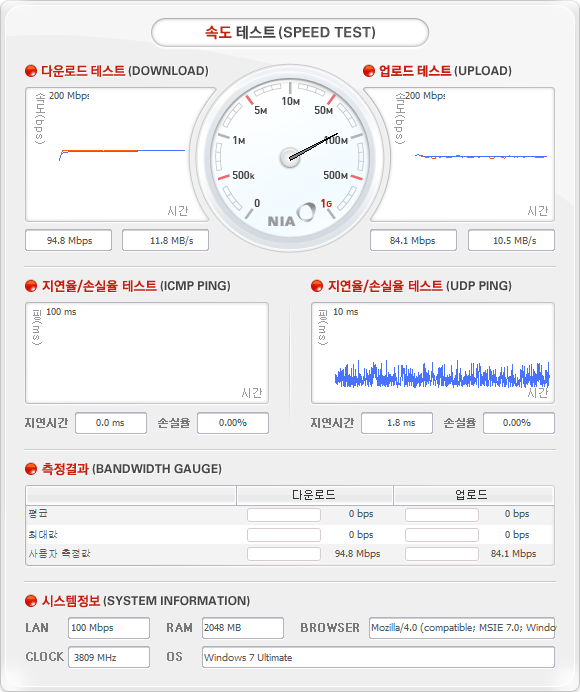Click the maximum download progress bar

[284, 535]
